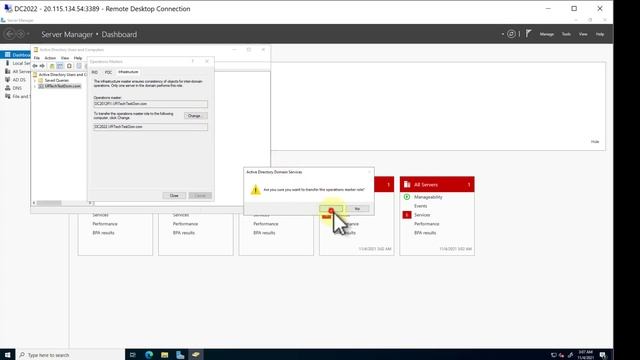The height and width of the screenshot is (360, 640).
Task: Open the Action menu in Active Directory Users and Computers
Action: click(x=50, y=58)
